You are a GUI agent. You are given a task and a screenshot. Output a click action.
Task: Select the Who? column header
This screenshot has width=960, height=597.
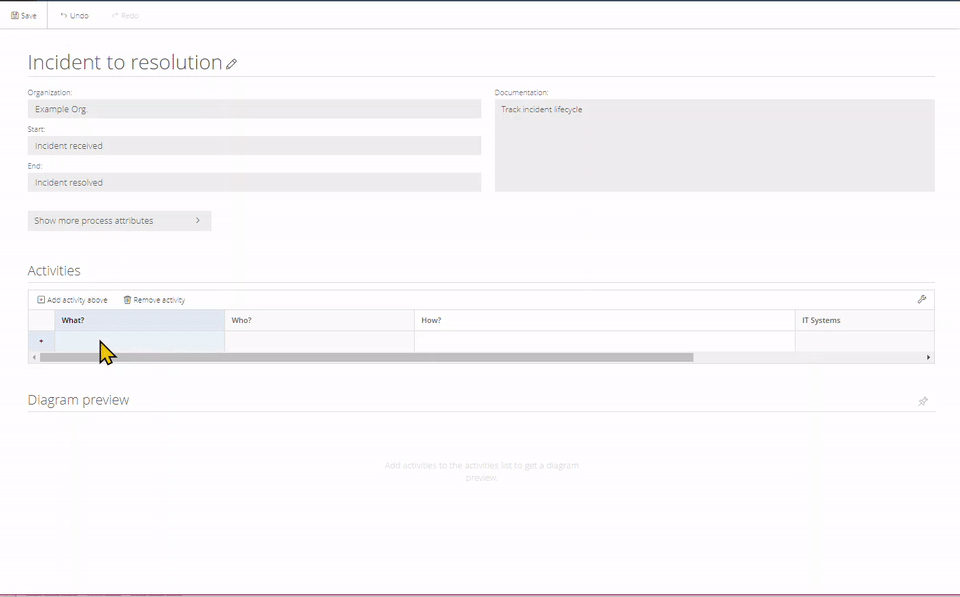319,320
